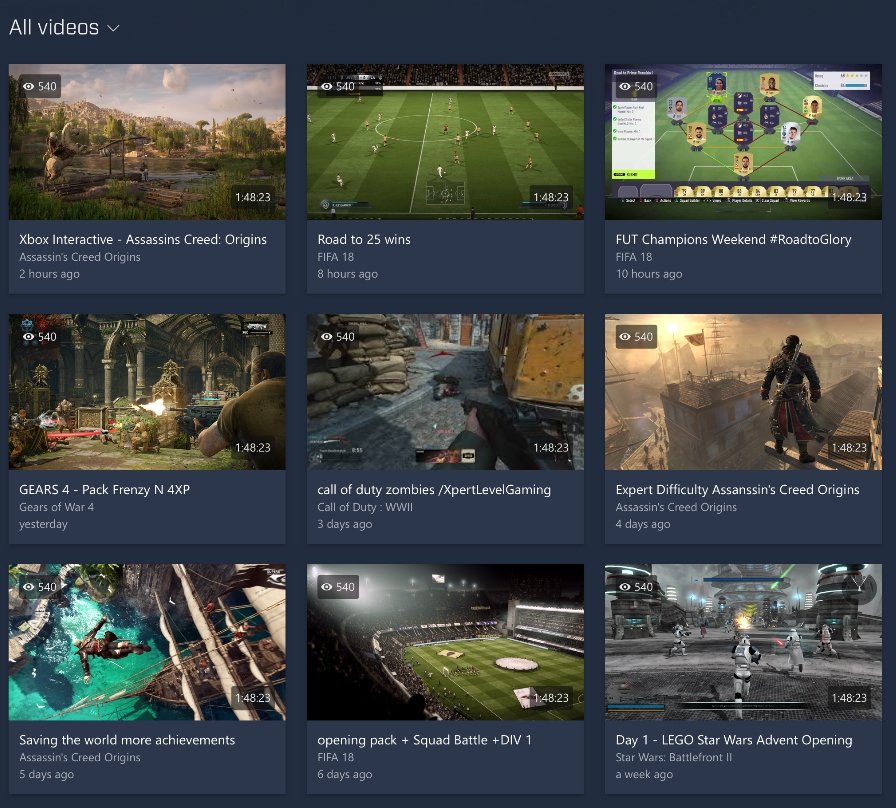Click 1:48:23 duration badge on Road to 25 wins

click(551, 197)
